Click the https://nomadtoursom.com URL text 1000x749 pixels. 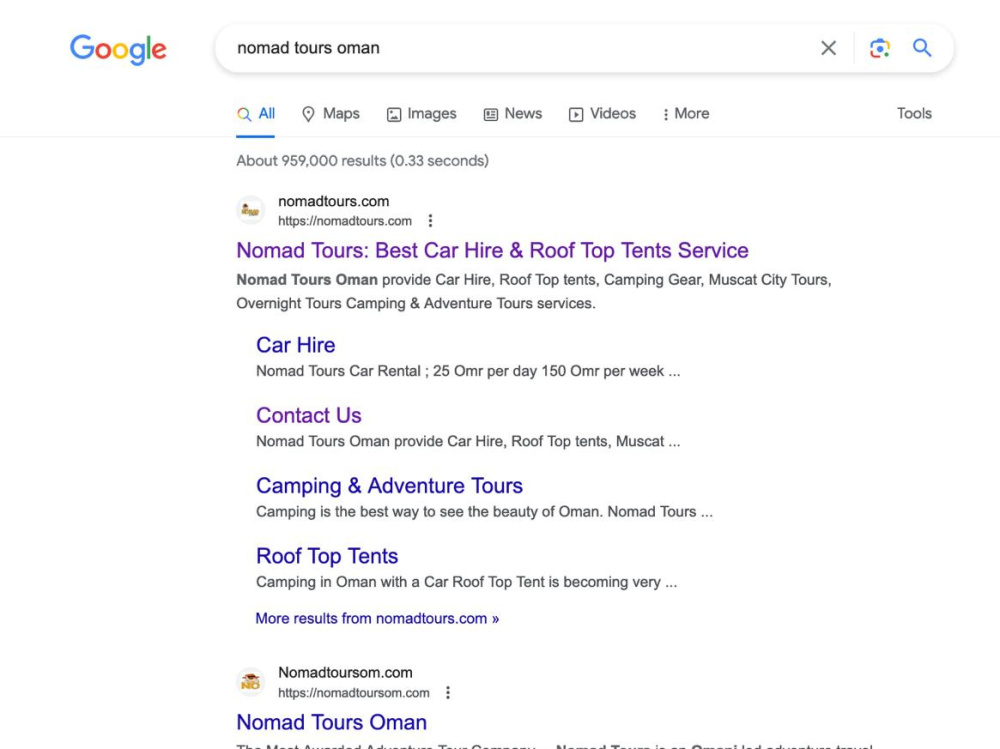[x=353, y=693]
